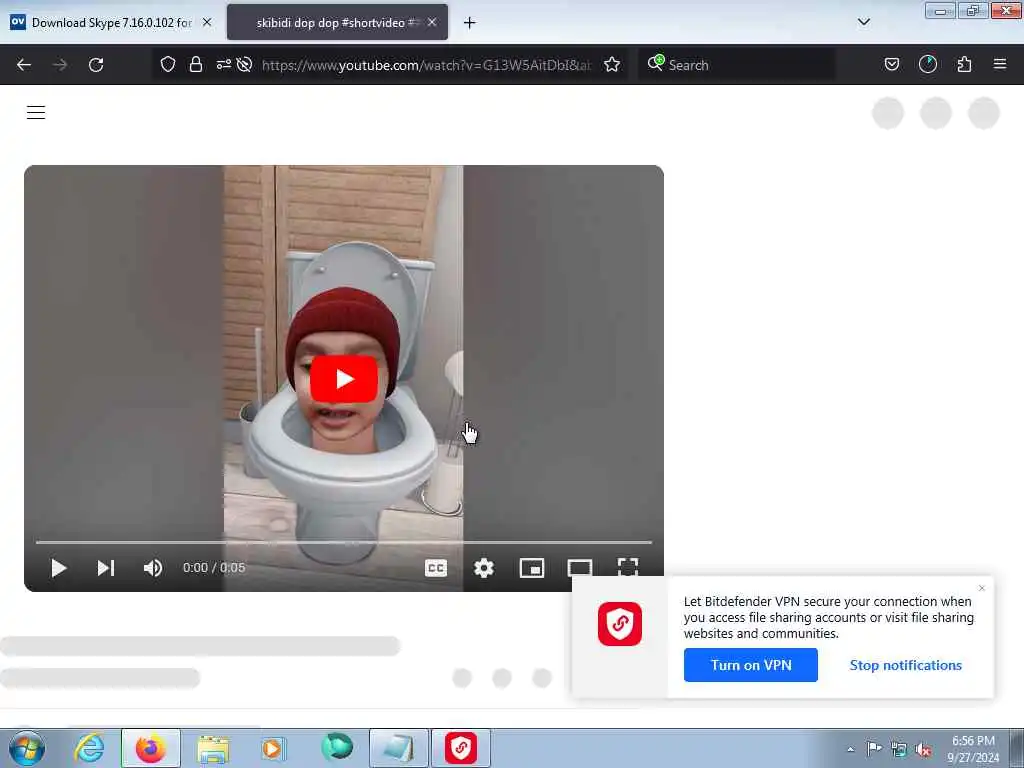Click the padlock site security icon
The image size is (1024, 768).
coord(195,64)
